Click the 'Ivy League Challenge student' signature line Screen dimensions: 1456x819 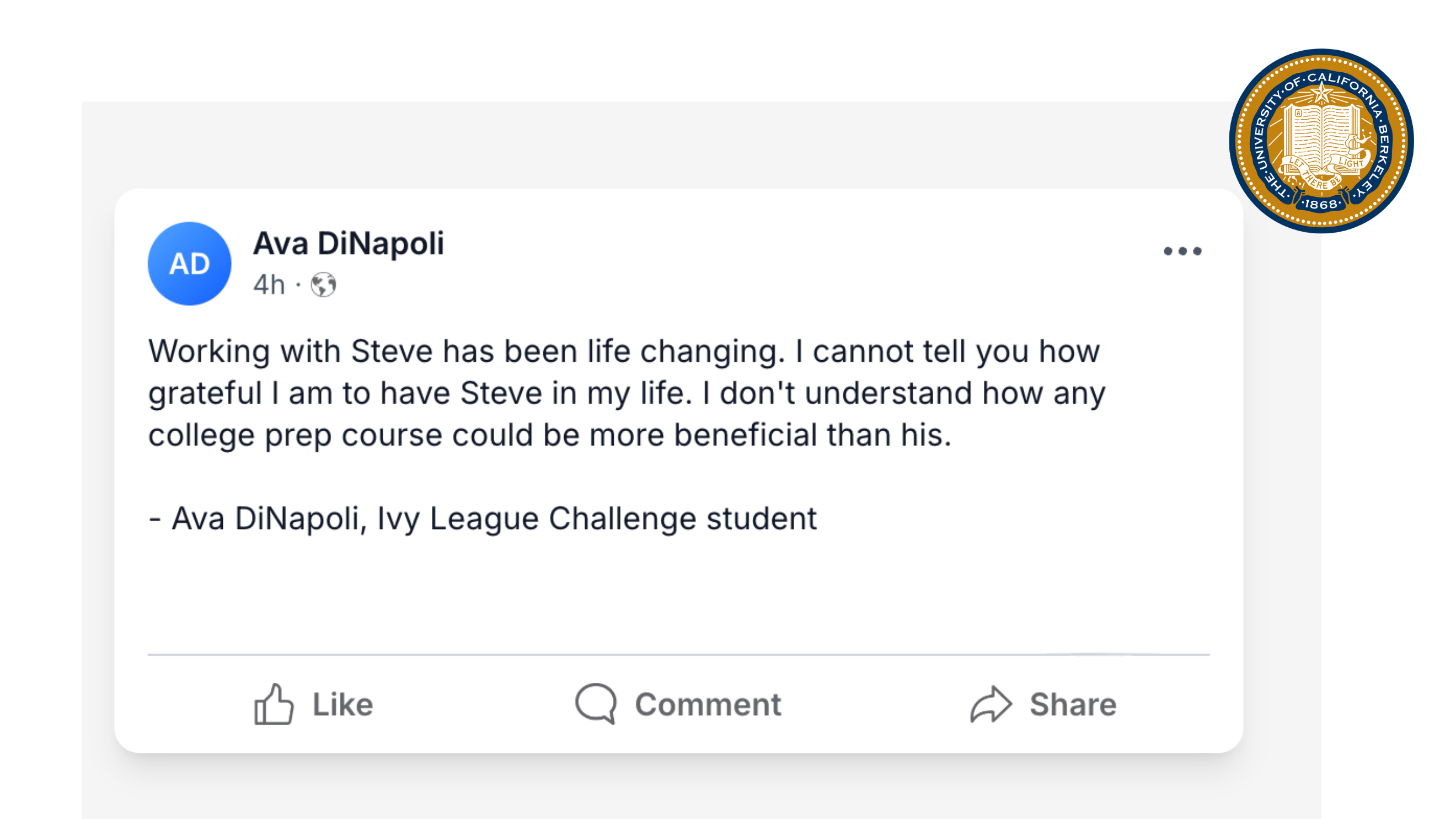coord(596,519)
